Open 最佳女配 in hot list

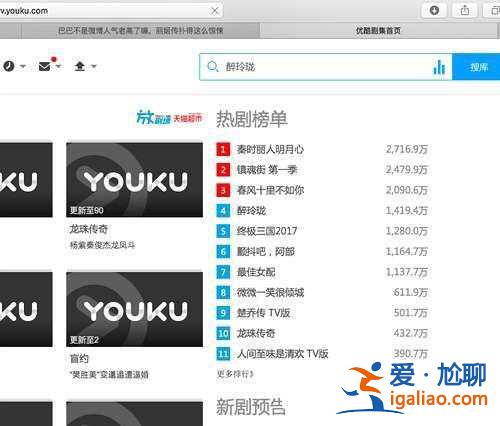coord(256,272)
